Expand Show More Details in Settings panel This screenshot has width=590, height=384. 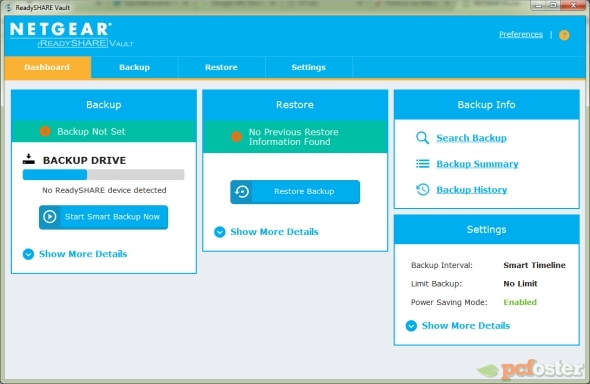click(x=458, y=326)
